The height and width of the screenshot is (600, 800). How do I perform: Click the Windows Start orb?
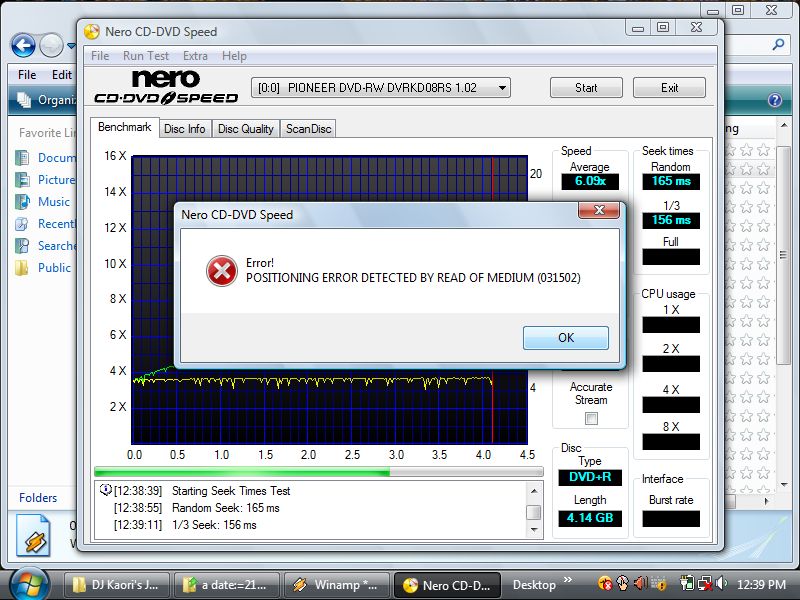coord(29,584)
